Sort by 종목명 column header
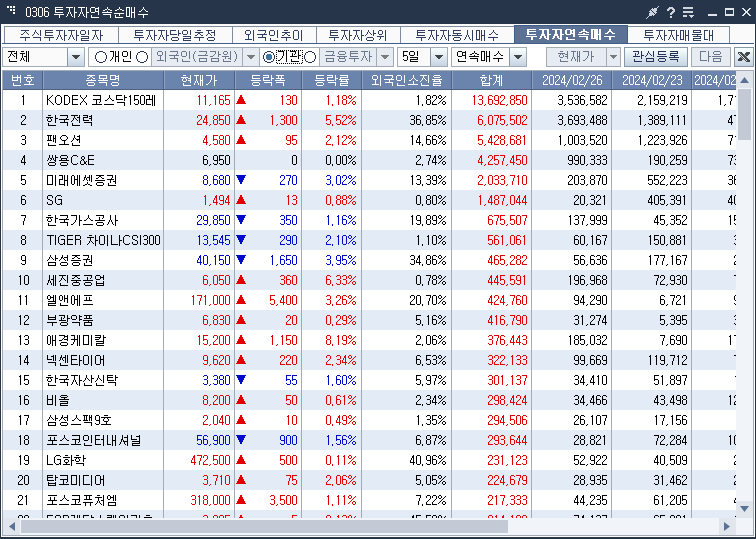The height and width of the screenshot is (539, 756). point(103,80)
